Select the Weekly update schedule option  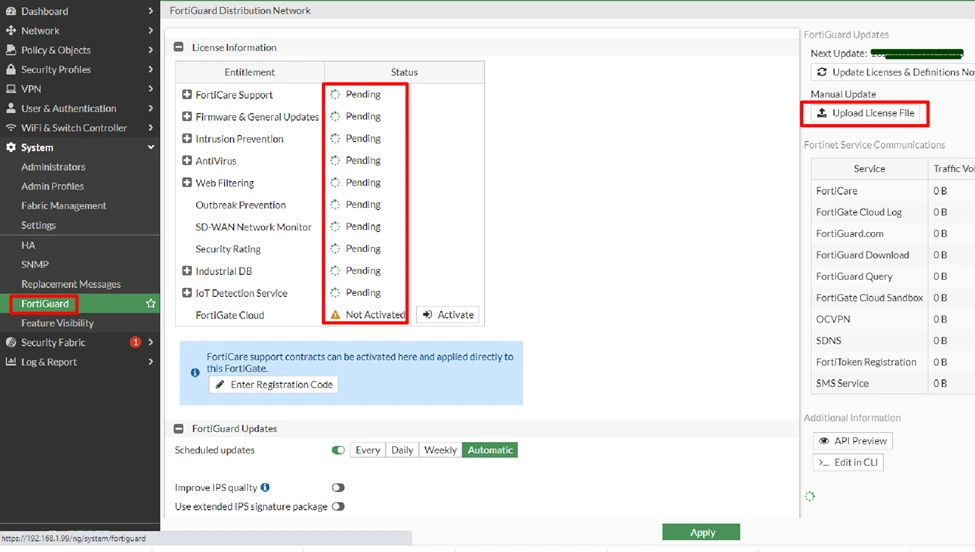click(x=440, y=450)
